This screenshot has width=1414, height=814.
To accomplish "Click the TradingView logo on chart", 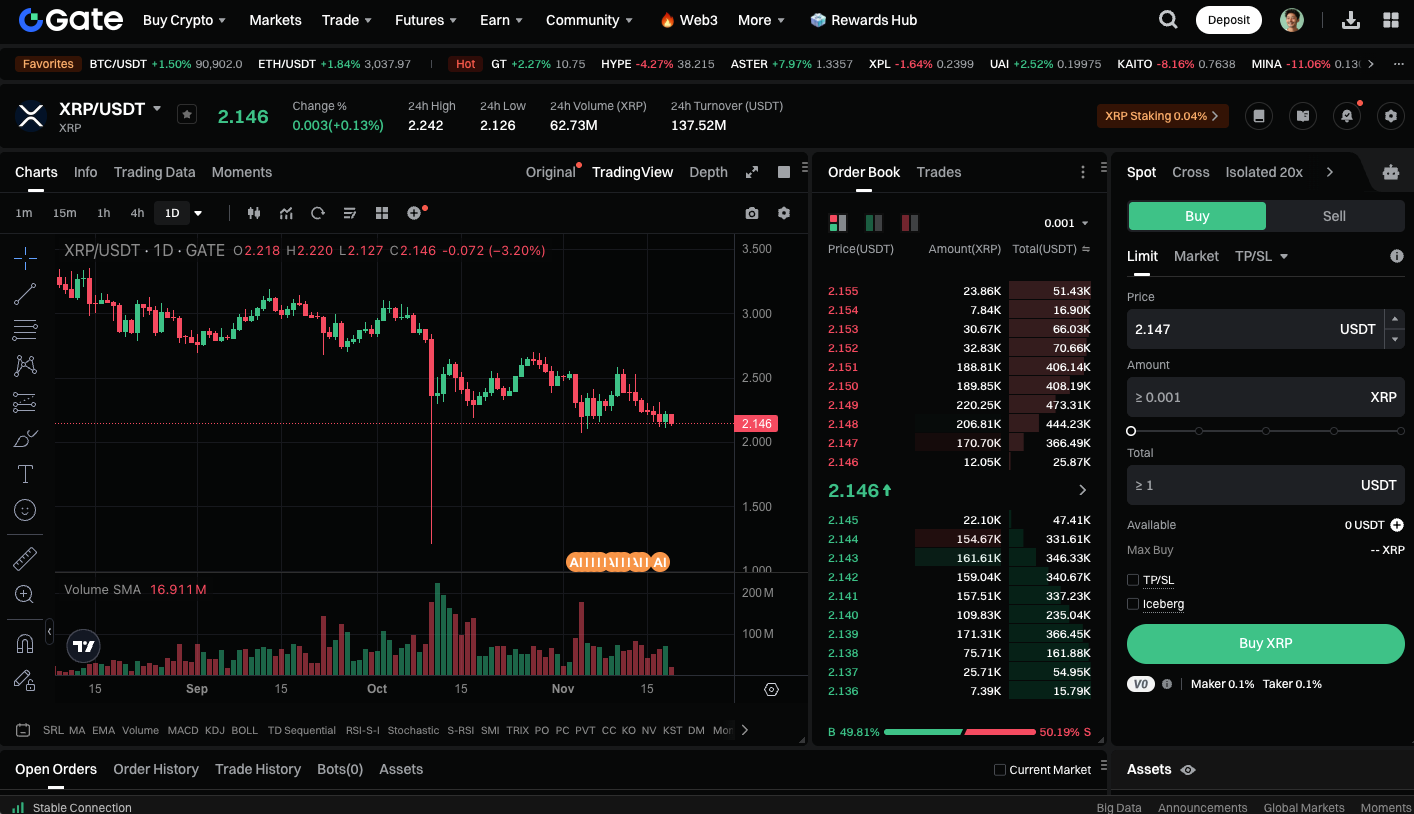I will tap(84, 646).
